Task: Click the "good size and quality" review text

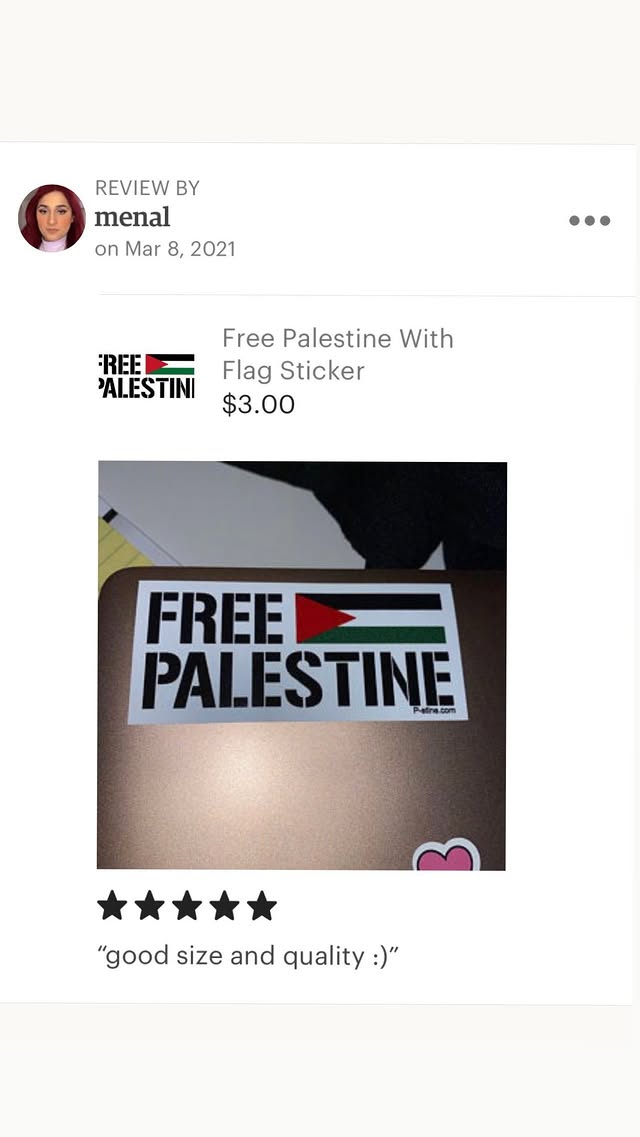Action: pyautogui.click(x=249, y=956)
